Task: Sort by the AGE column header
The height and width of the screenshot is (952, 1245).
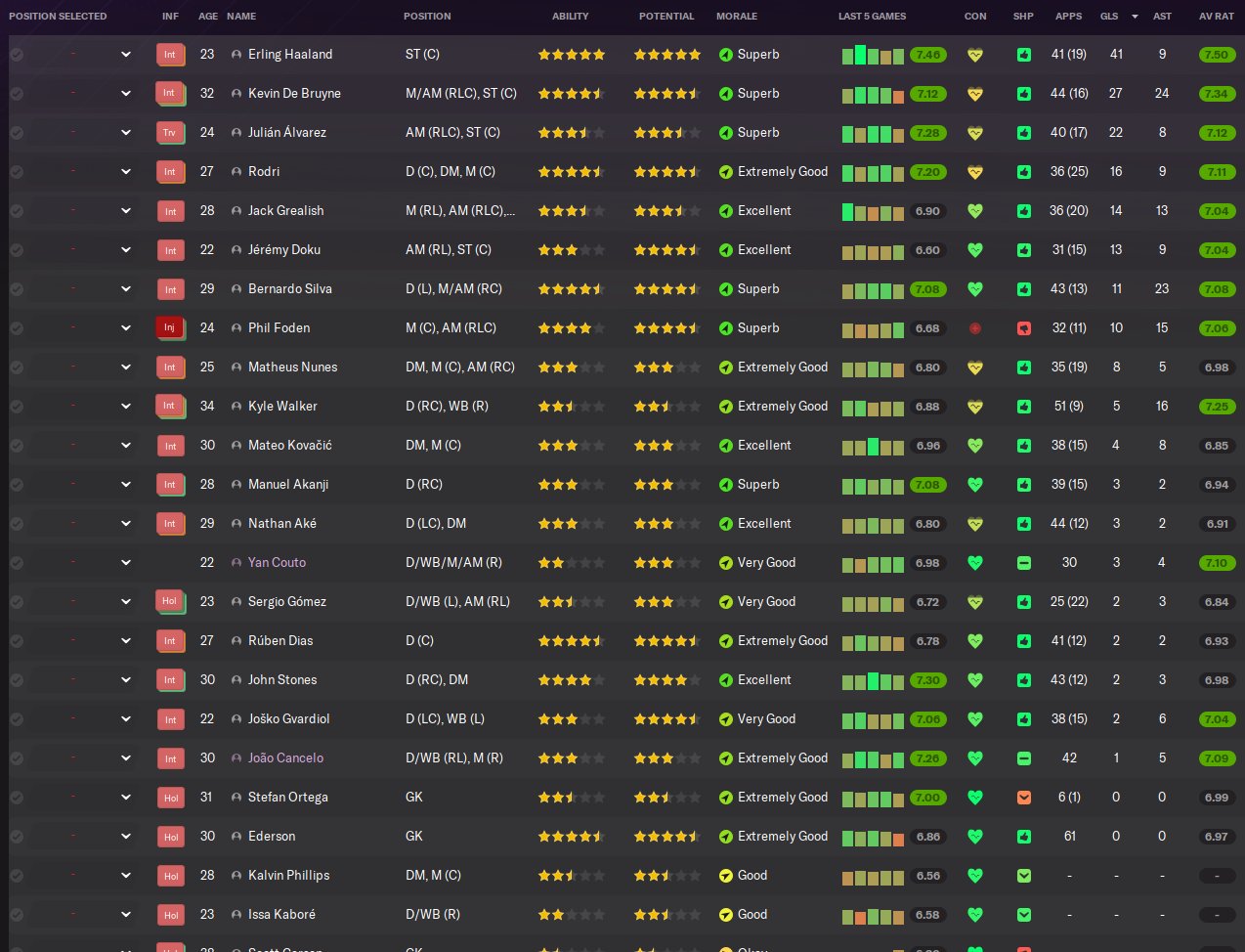Action: (207, 17)
